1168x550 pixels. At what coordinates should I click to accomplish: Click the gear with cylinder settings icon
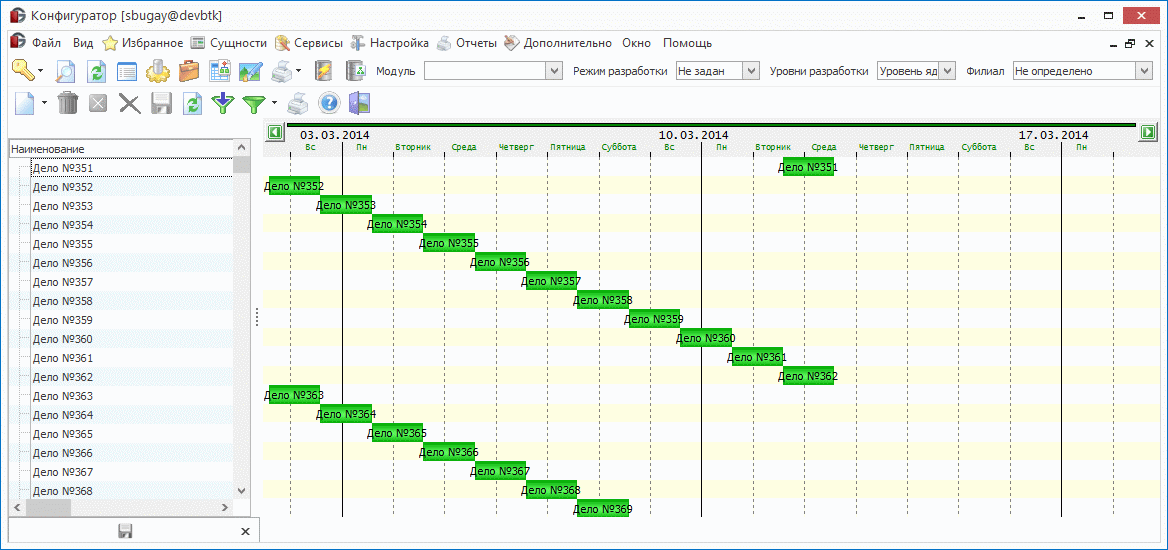(158, 71)
